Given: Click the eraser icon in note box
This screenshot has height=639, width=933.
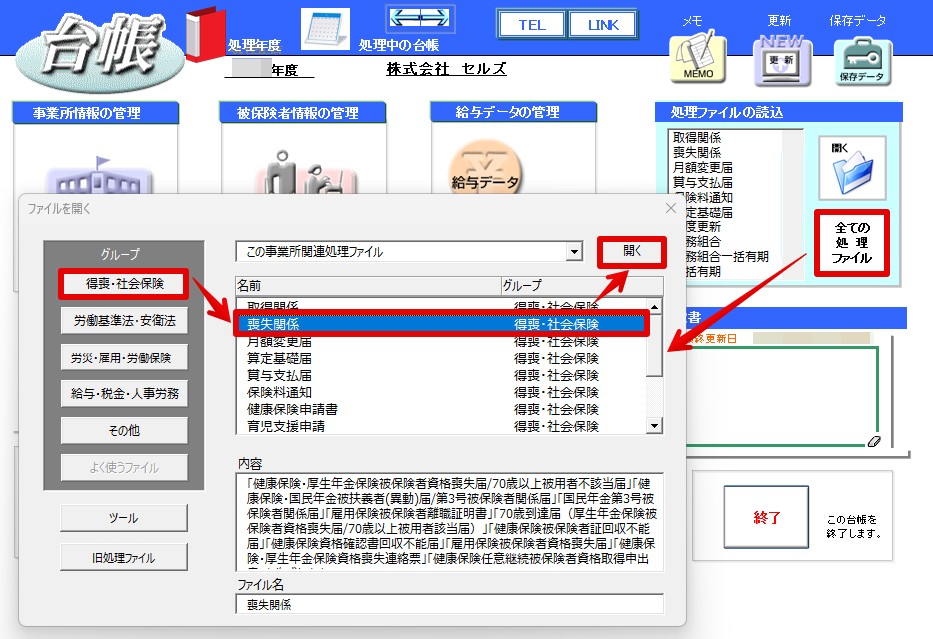Looking at the screenshot, I should [x=873, y=441].
